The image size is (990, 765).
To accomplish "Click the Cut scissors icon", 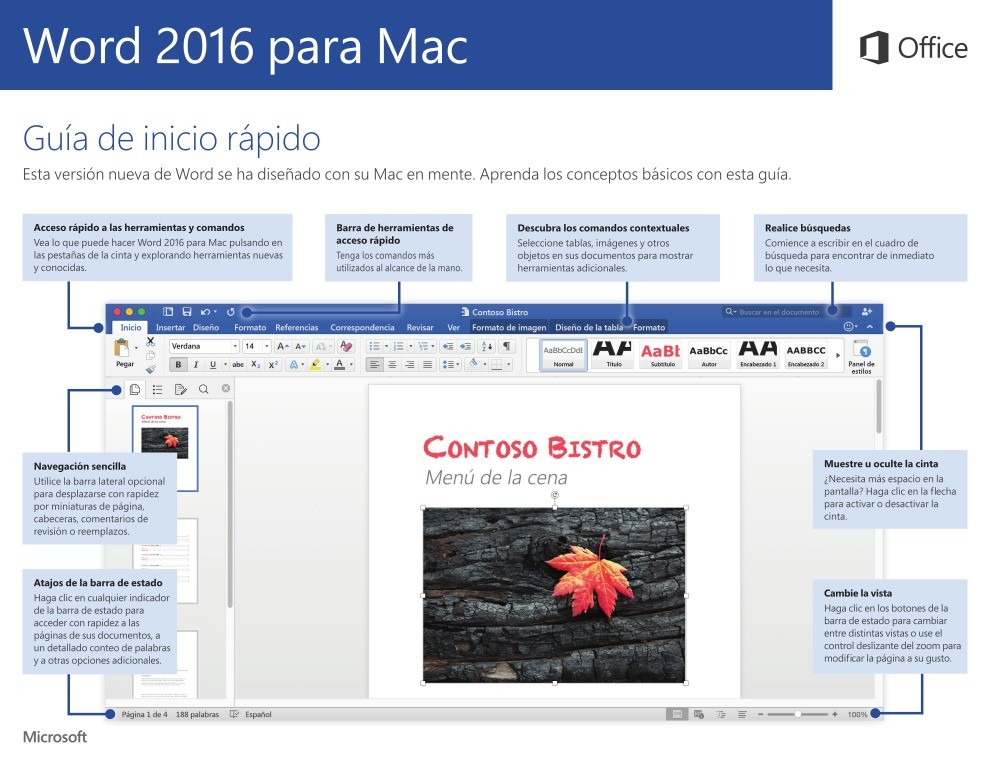I will [150, 341].
